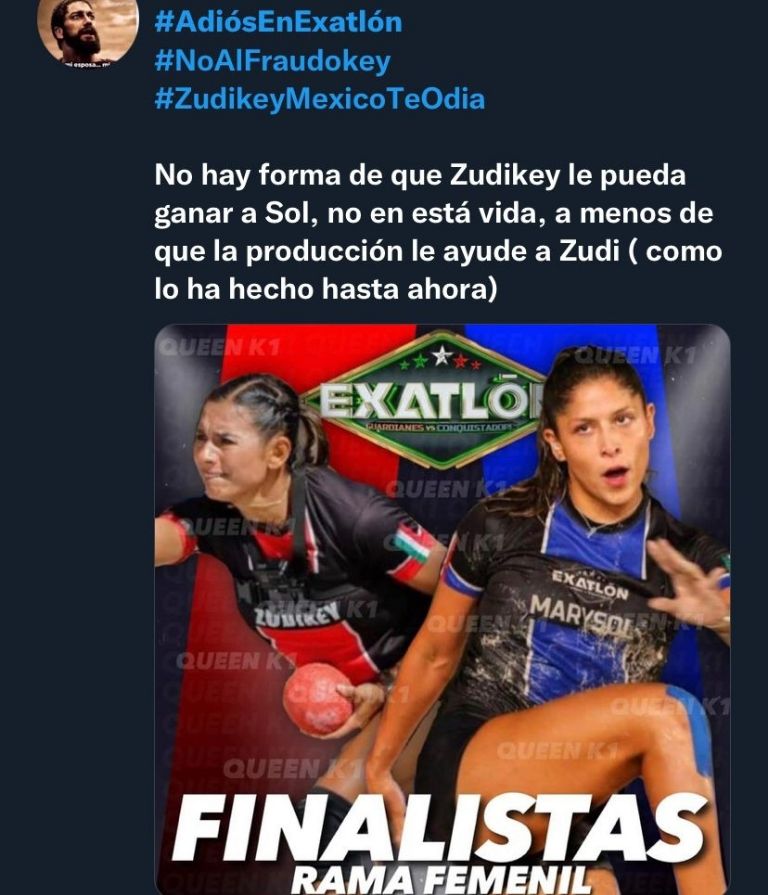
Task: Click the ZUDIKEY name on the red jersey
Action: click(297, 616)
